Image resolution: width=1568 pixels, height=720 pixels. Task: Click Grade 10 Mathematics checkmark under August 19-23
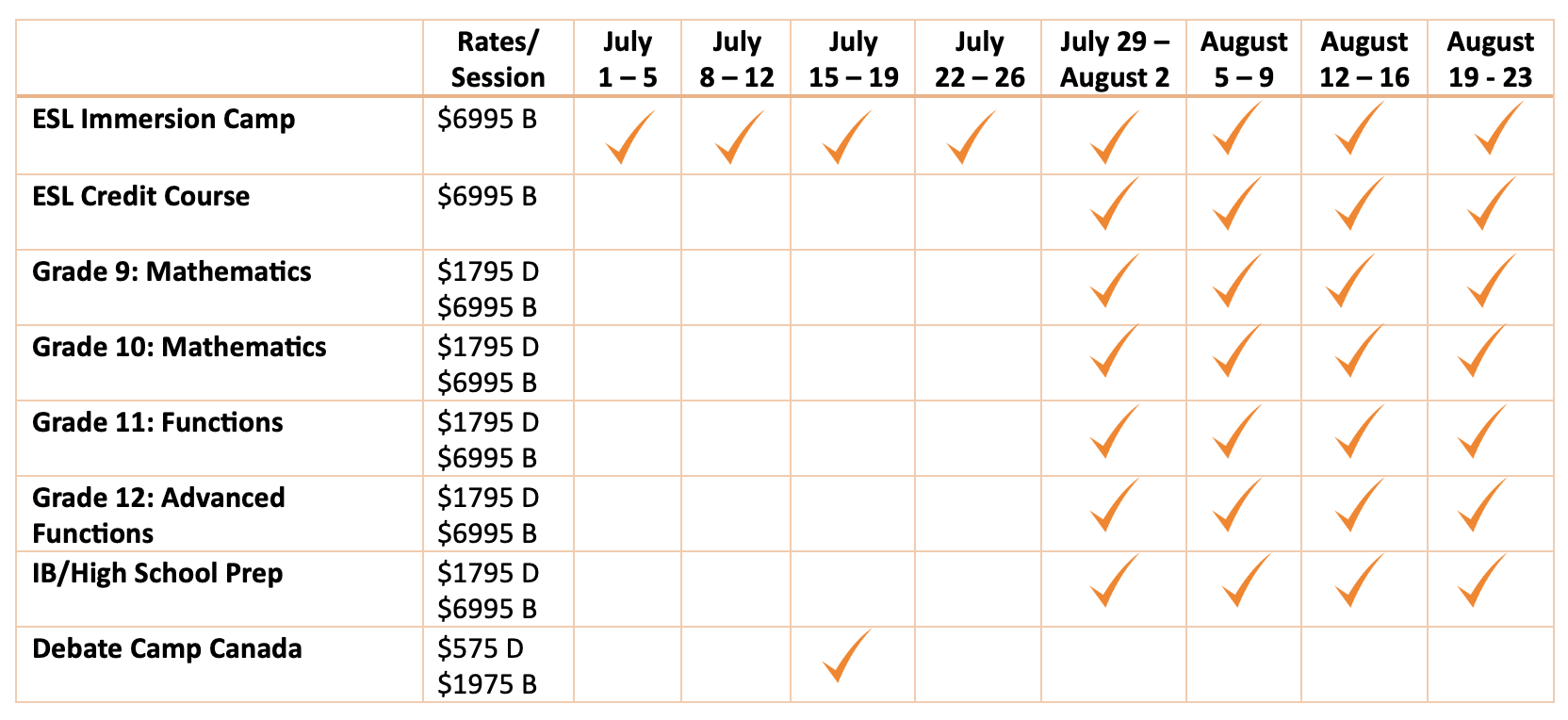coord(1480,351)
